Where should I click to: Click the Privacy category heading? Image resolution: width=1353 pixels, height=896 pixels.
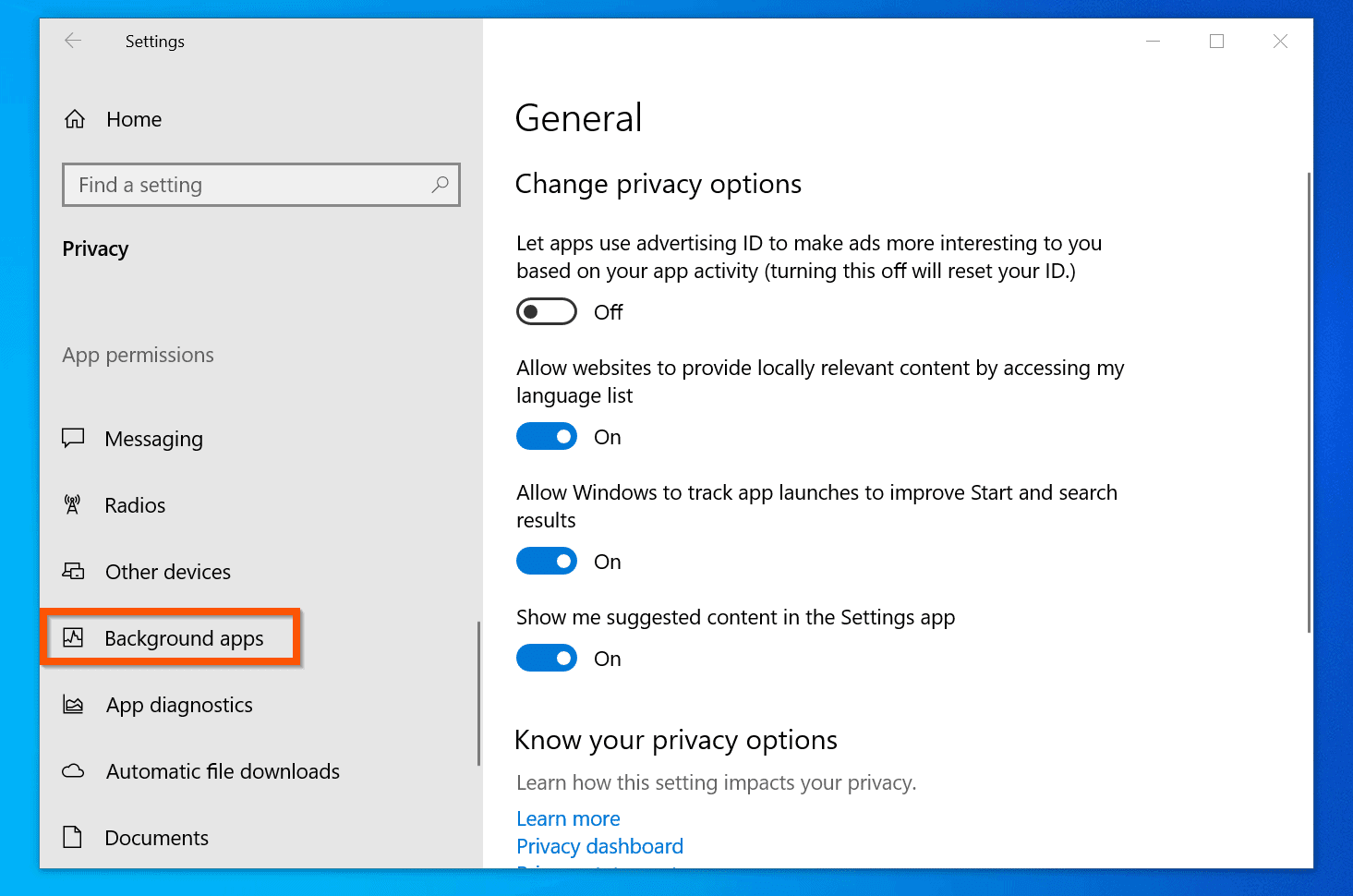coord(95,248)
